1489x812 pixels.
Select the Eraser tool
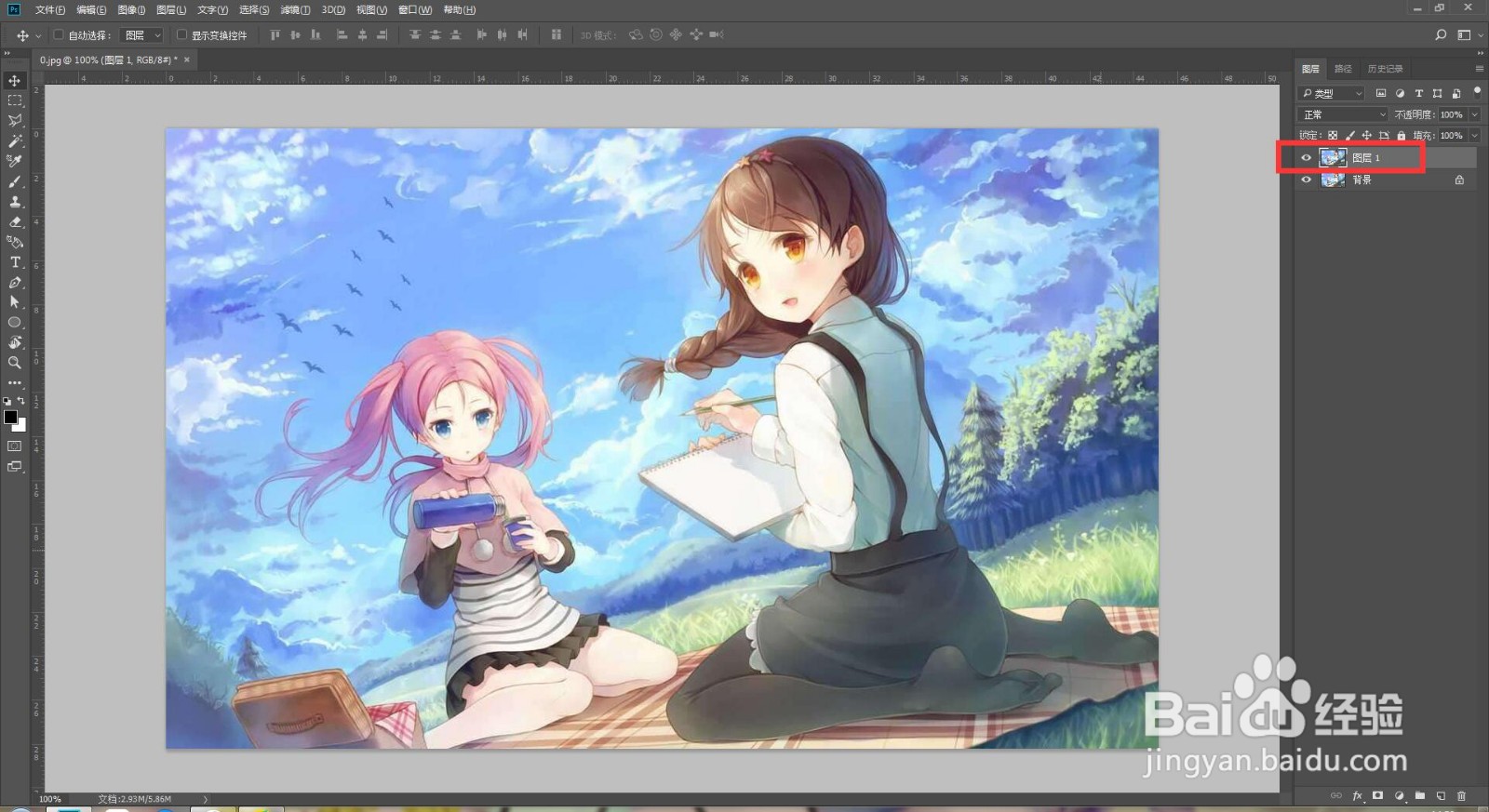(15, 222)
